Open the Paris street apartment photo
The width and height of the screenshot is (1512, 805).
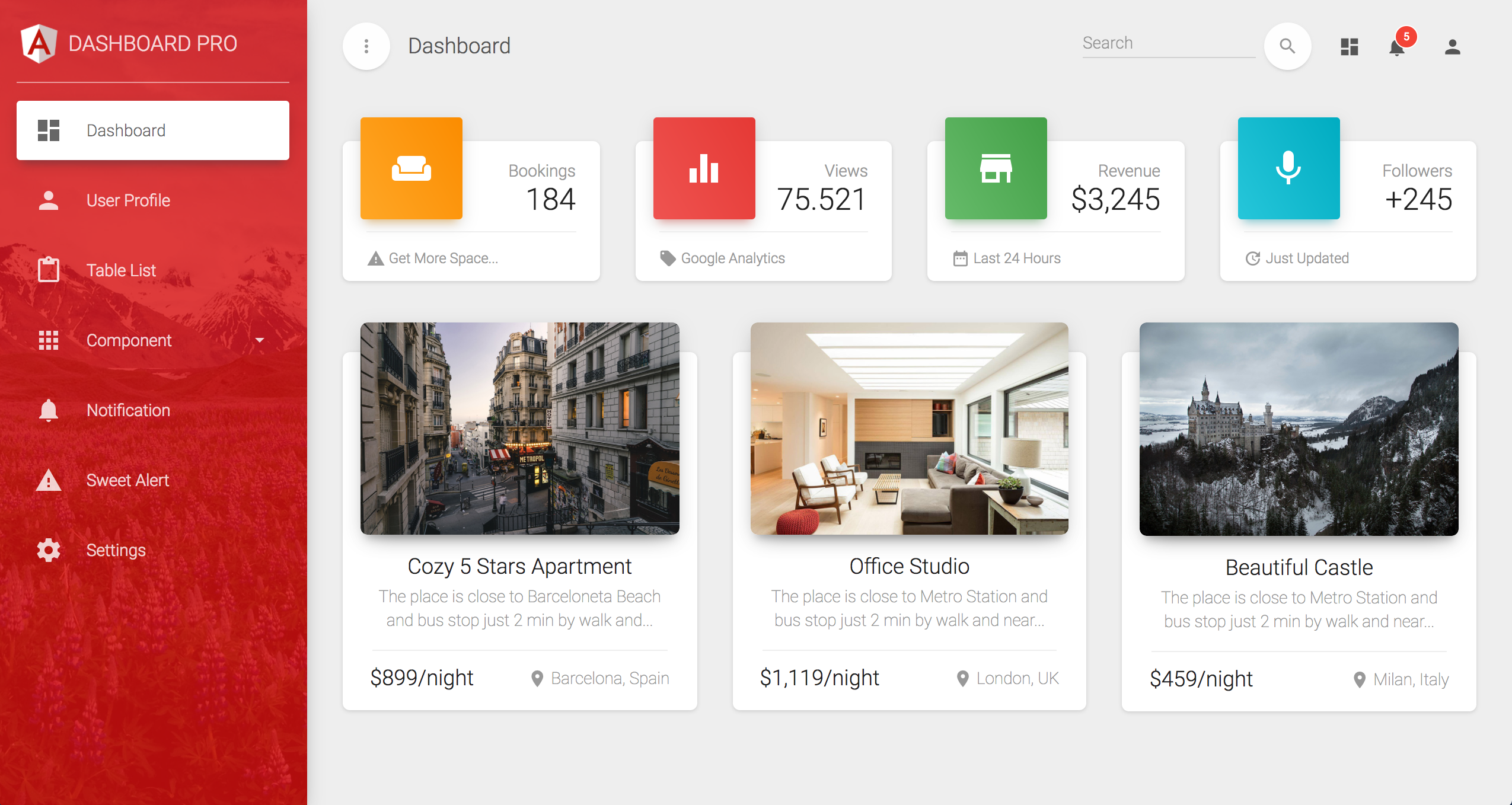tap(520, 429)
